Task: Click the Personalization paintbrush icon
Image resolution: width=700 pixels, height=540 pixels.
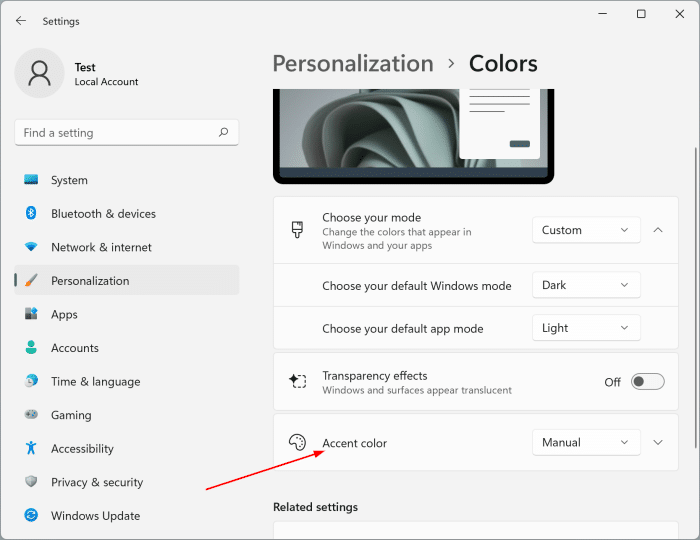Action: 31,280
